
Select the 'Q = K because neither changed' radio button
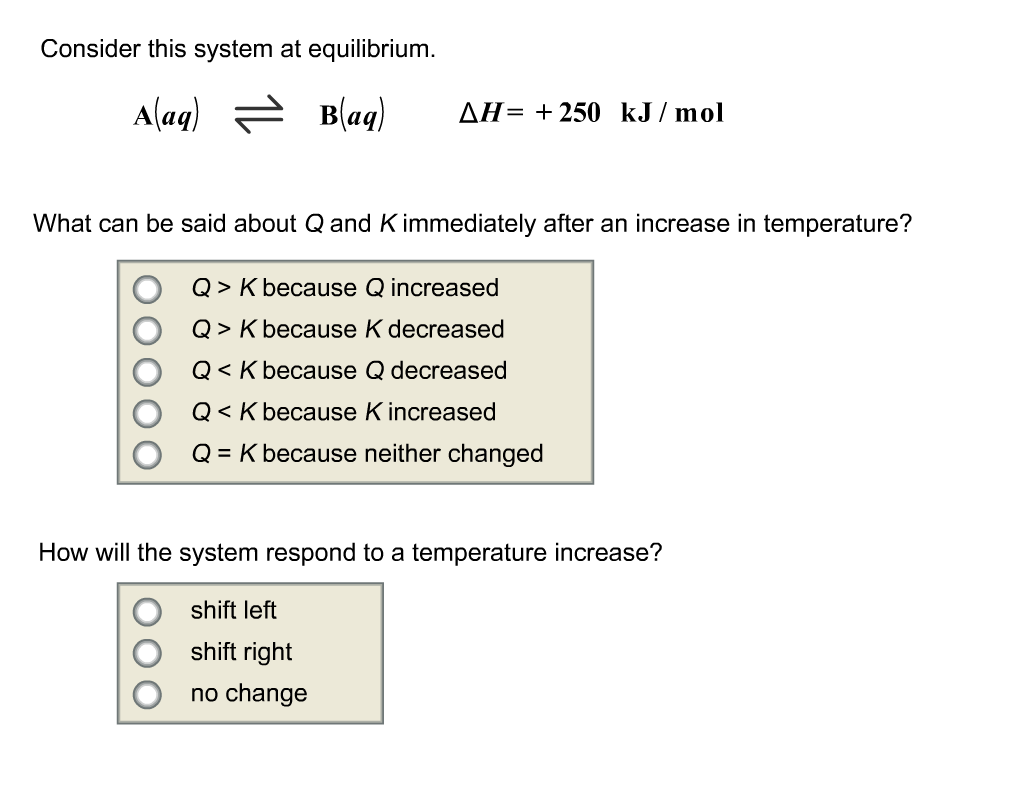click(148, 454)
